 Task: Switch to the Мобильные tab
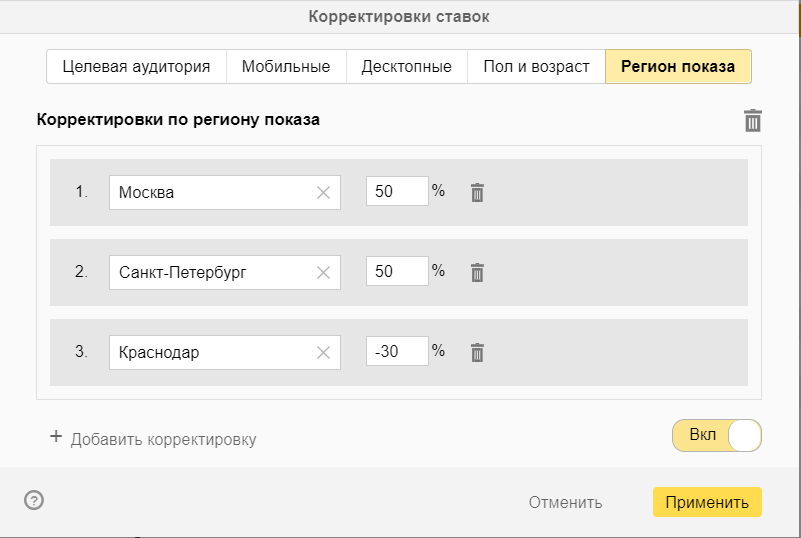pyautogui.click(x=286, y=66)
